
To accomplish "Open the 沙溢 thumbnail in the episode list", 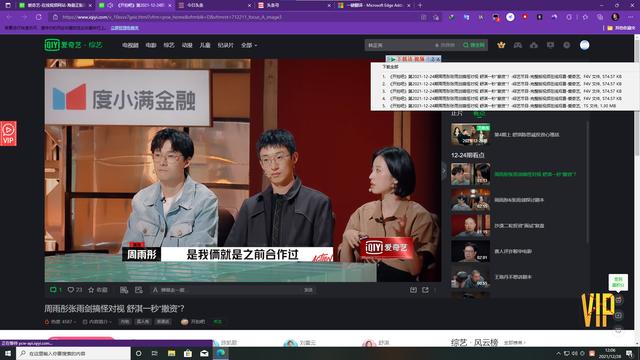I will 470,226.
